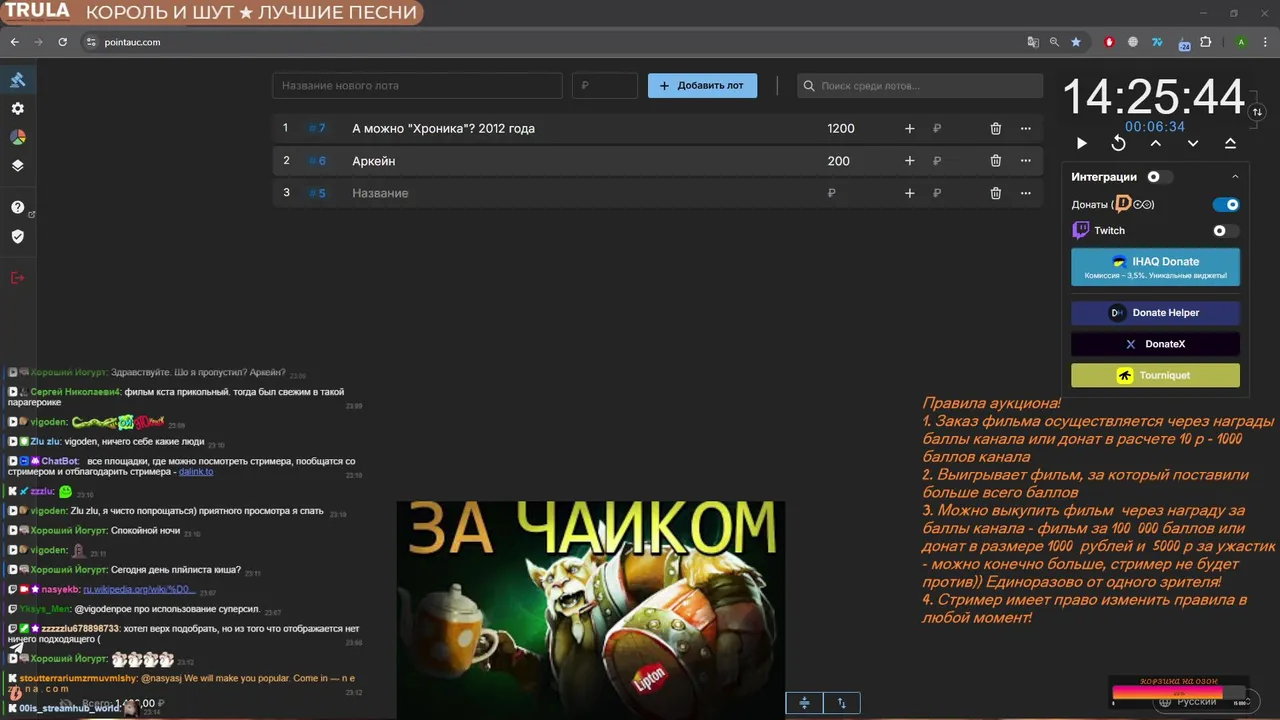This screenshot has width=1280, height=720.
Task: Toggle the Интеграции master switch
Action: click(1159, 177)
